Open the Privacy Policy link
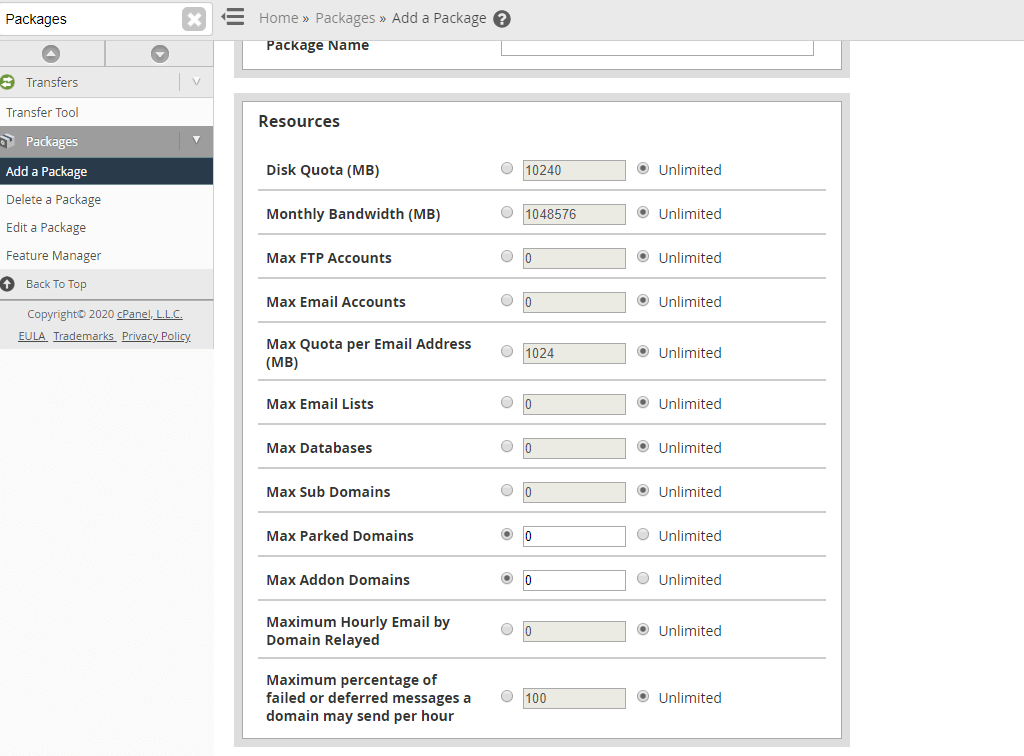This screenshot has height=756, width=1024. point(156,336)
